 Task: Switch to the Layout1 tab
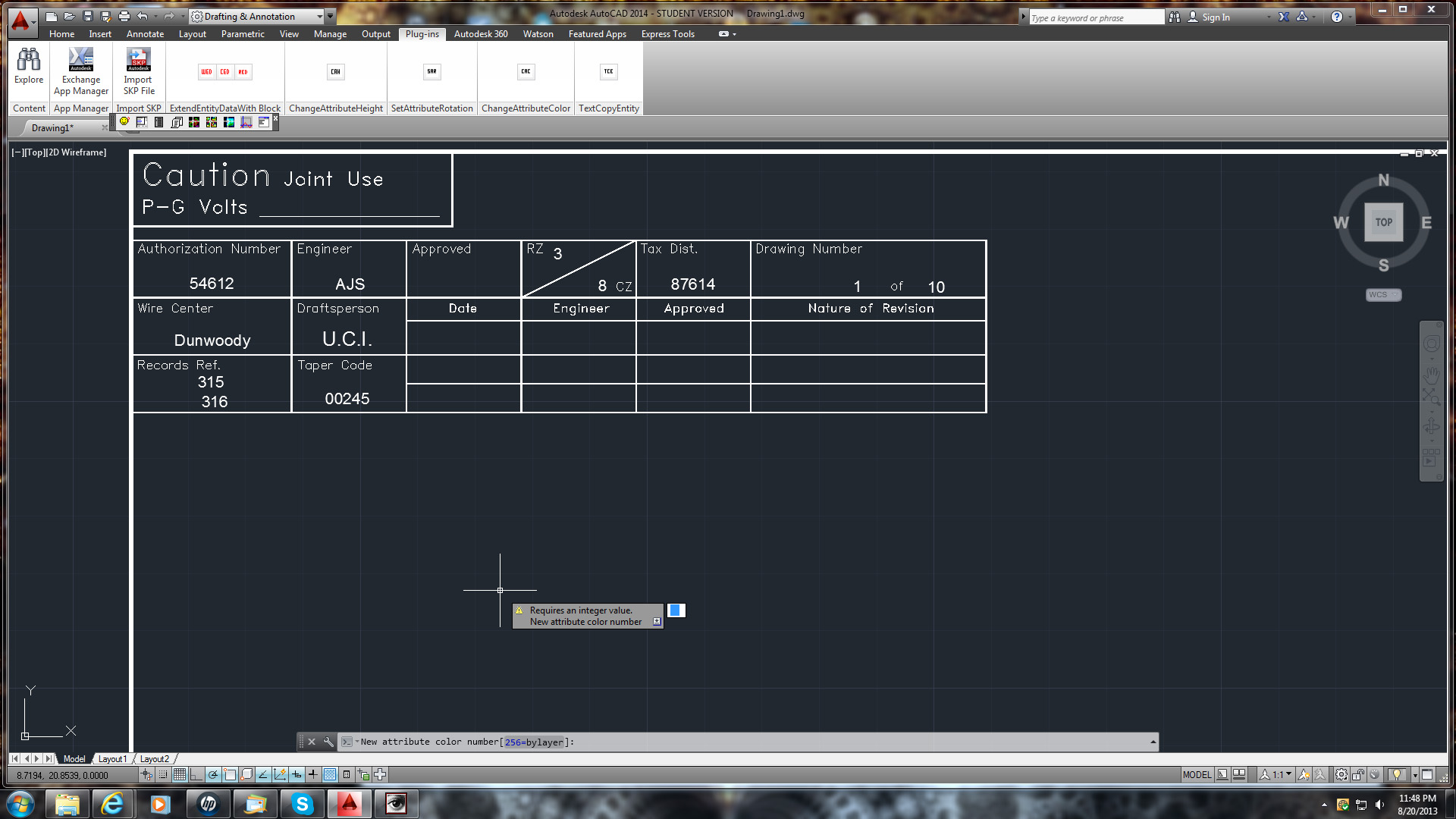click(112, 758)
